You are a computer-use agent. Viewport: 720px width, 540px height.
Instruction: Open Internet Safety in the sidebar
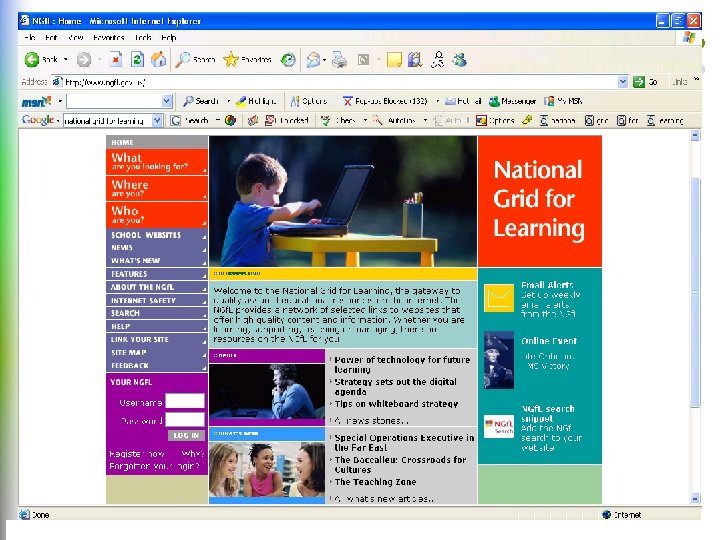[x=157, y=300]
